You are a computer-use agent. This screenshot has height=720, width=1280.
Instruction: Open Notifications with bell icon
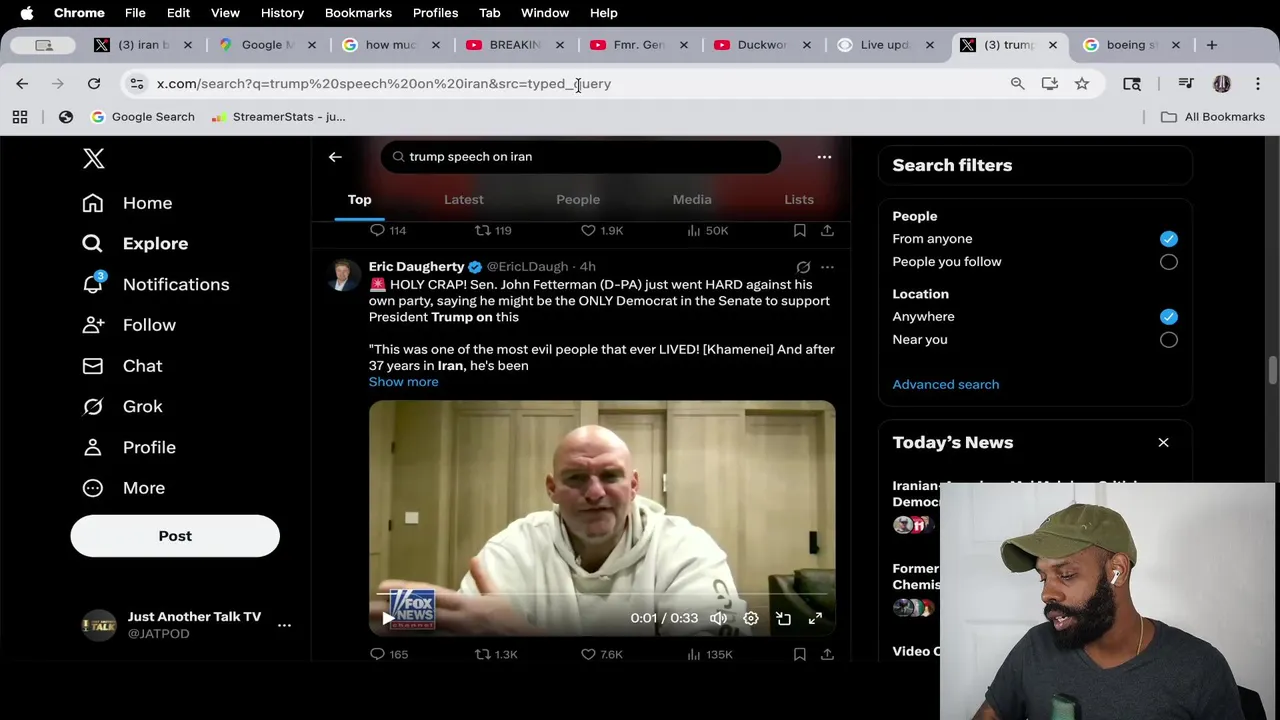(155, 284)
